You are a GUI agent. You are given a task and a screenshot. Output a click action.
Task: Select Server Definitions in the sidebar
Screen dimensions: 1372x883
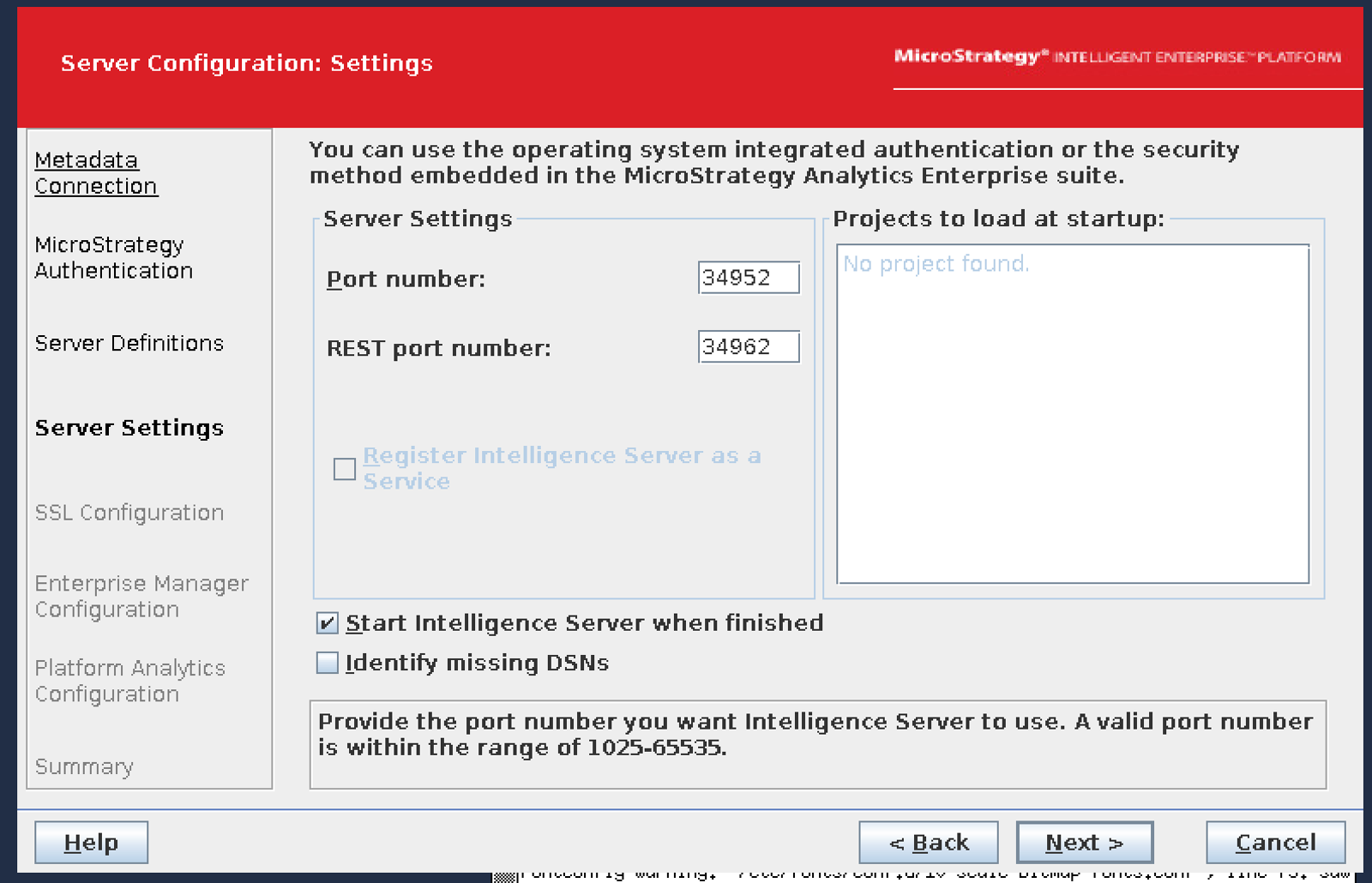[x=129, y=343]
